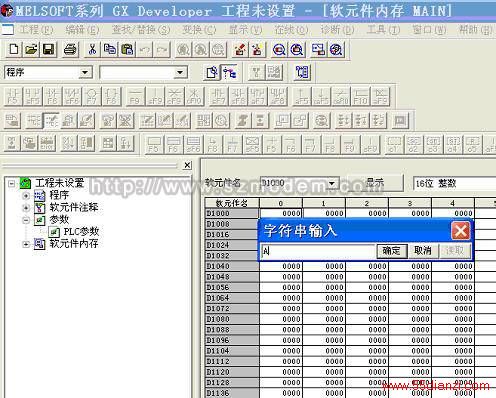This screenshot has height=398, width=496.
Task: Open the 工程(F) menu
Action: [x=36, y=30]
